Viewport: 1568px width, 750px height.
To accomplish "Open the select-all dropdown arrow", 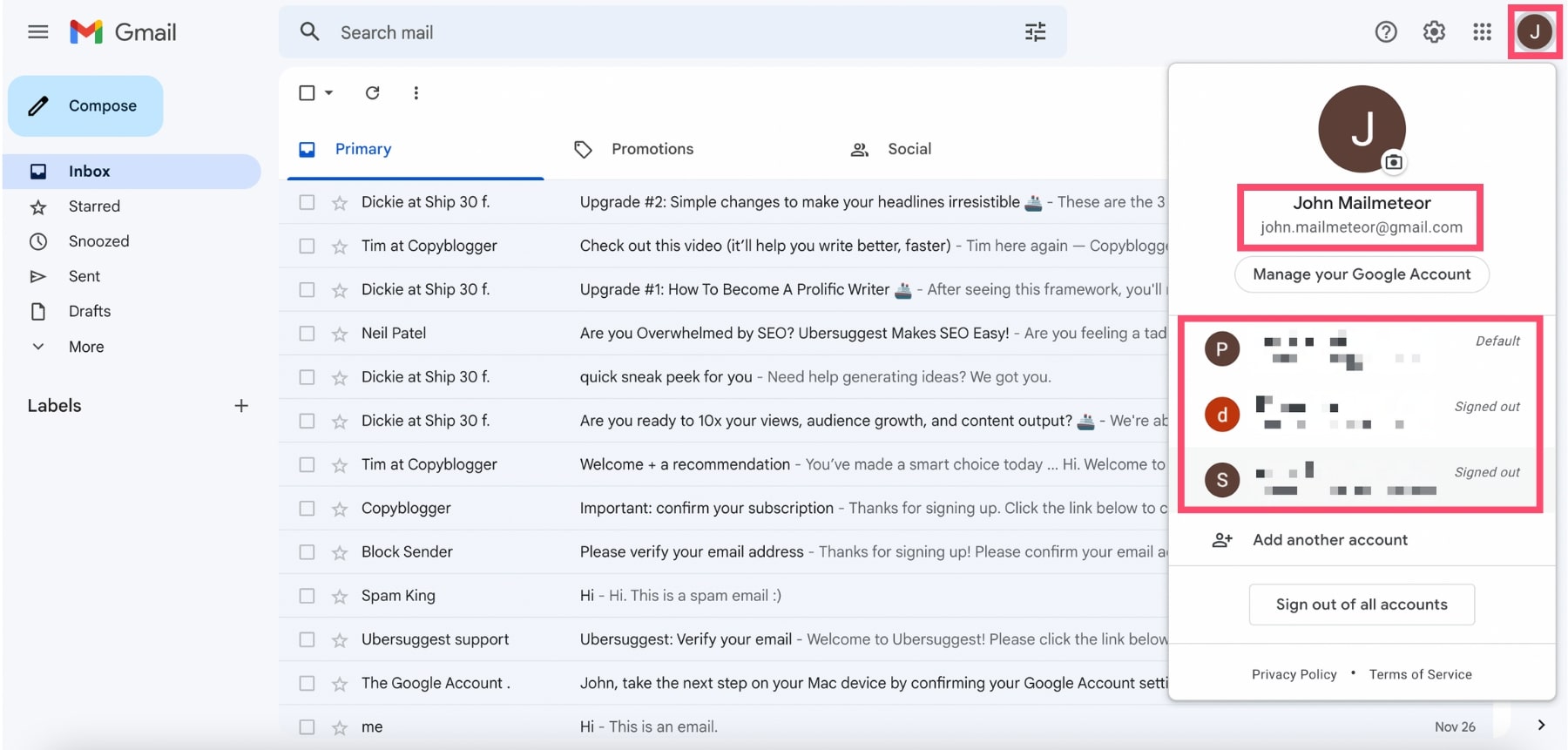I will [x=329, y=93].
